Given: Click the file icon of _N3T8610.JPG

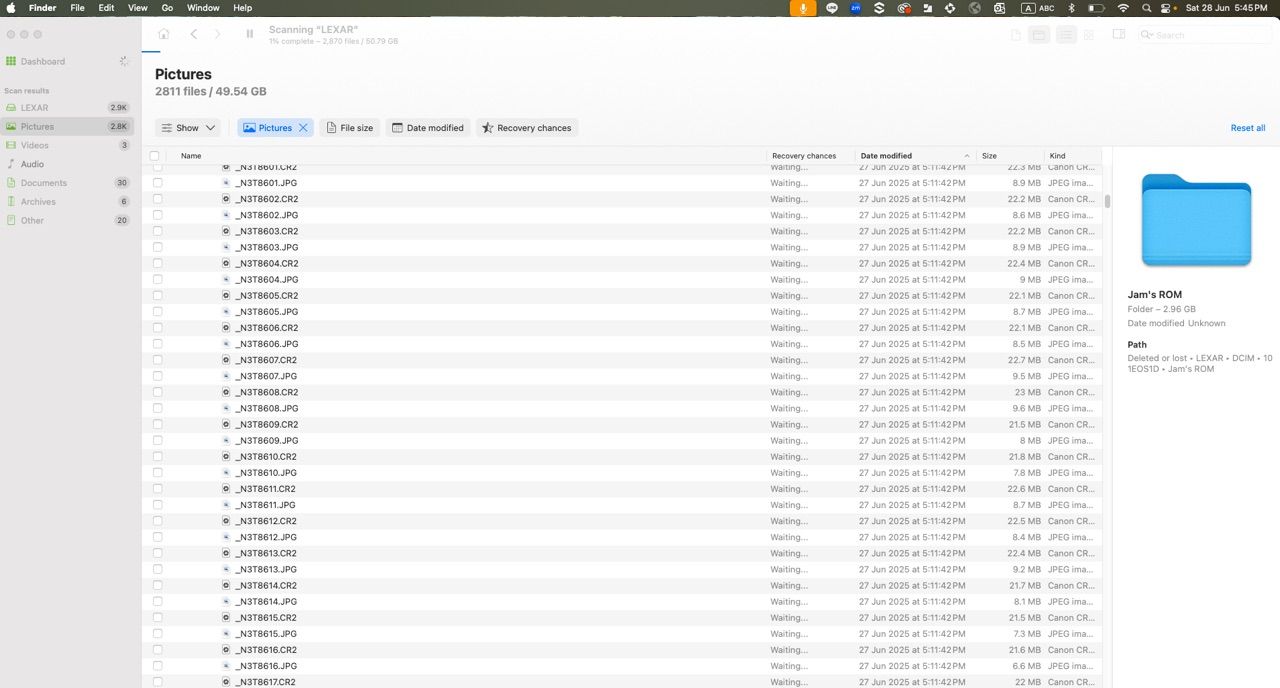Looking at the screenshot, I should (x=226, y=473).
